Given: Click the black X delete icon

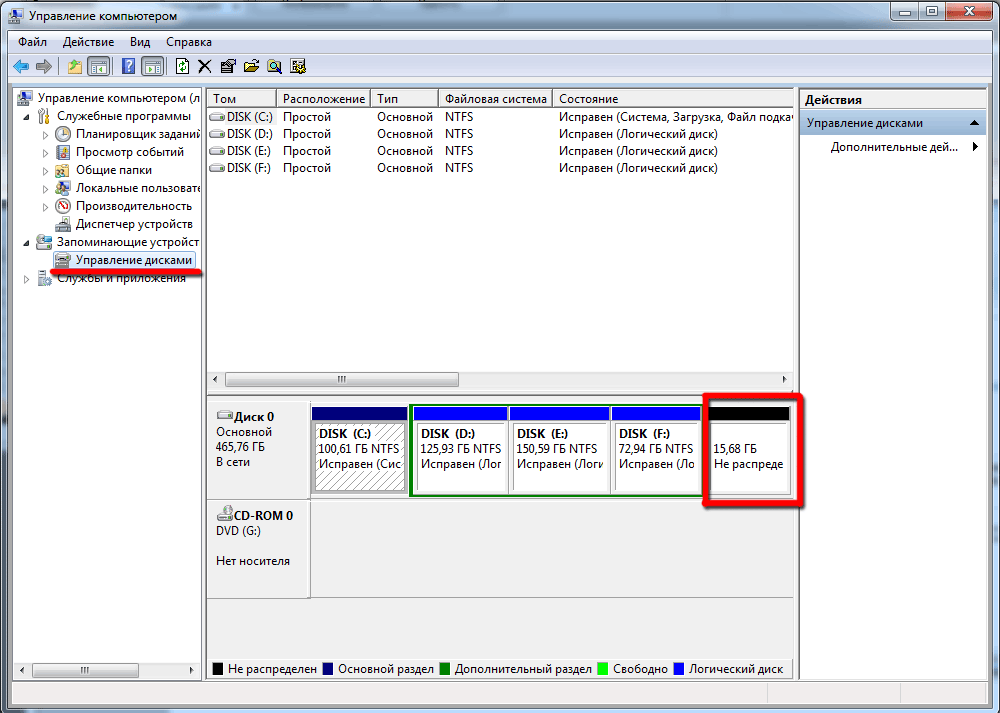Looking at the screenshot, I should point(205,66).
